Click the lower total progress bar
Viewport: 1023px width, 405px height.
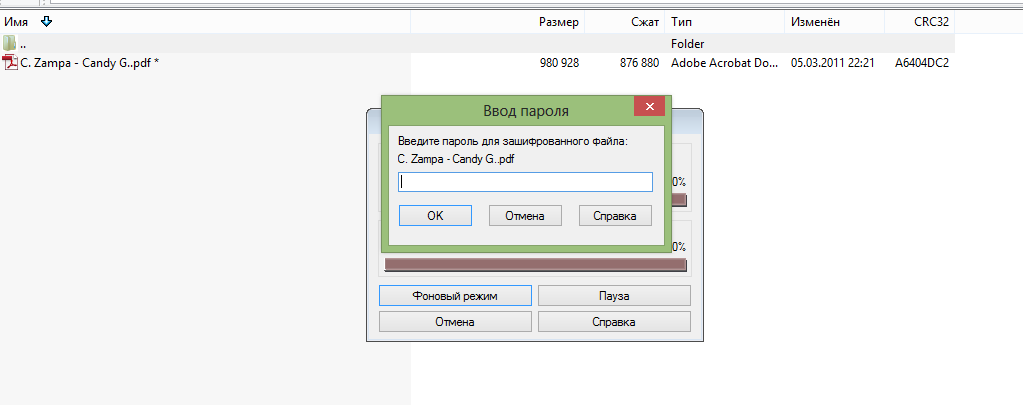click(x=535, y=264)
